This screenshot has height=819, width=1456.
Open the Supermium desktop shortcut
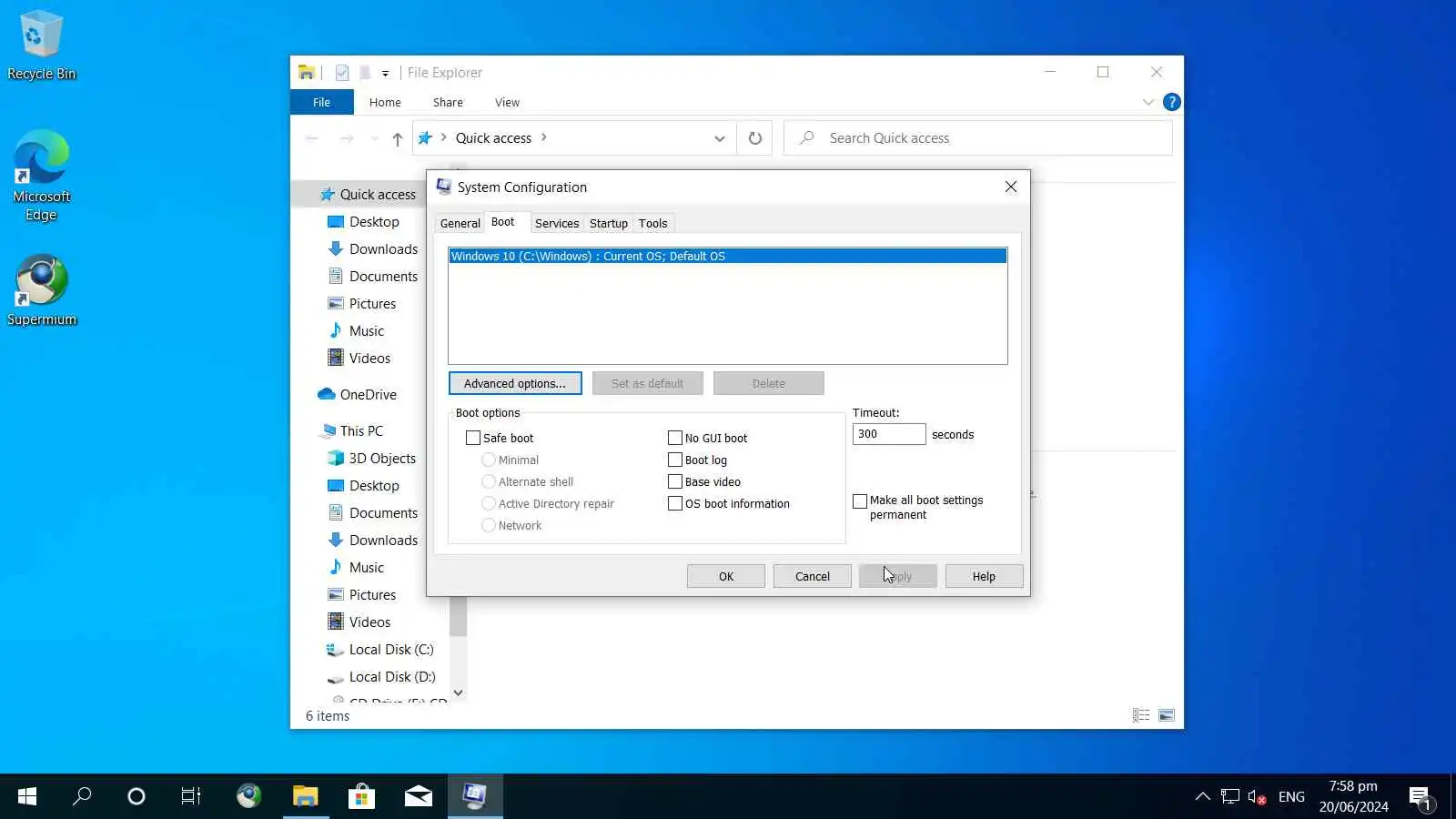point(41,290)
